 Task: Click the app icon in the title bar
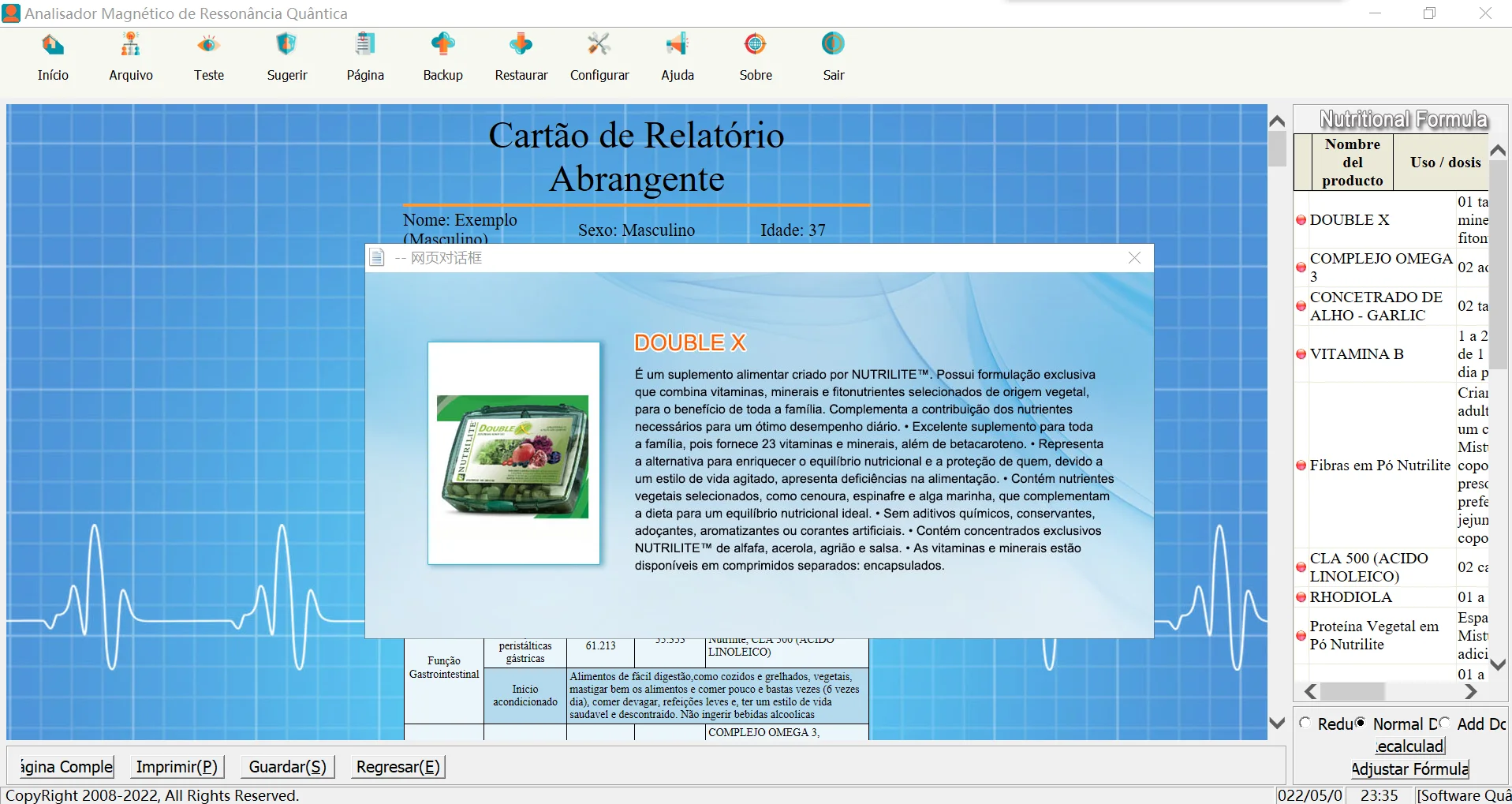[x=11, y=13]
